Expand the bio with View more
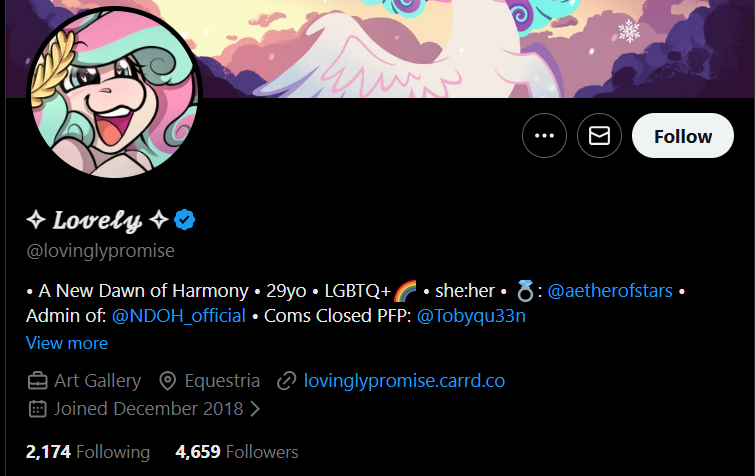Image resolution: width=755 pixels, height=476 pixels. pos(67,343)
